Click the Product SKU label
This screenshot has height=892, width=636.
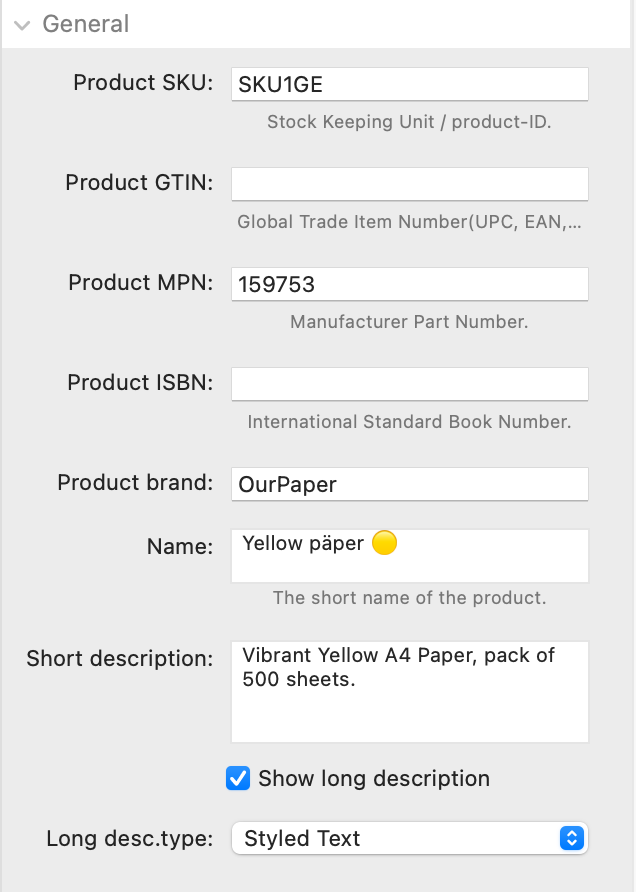[143, 83]
